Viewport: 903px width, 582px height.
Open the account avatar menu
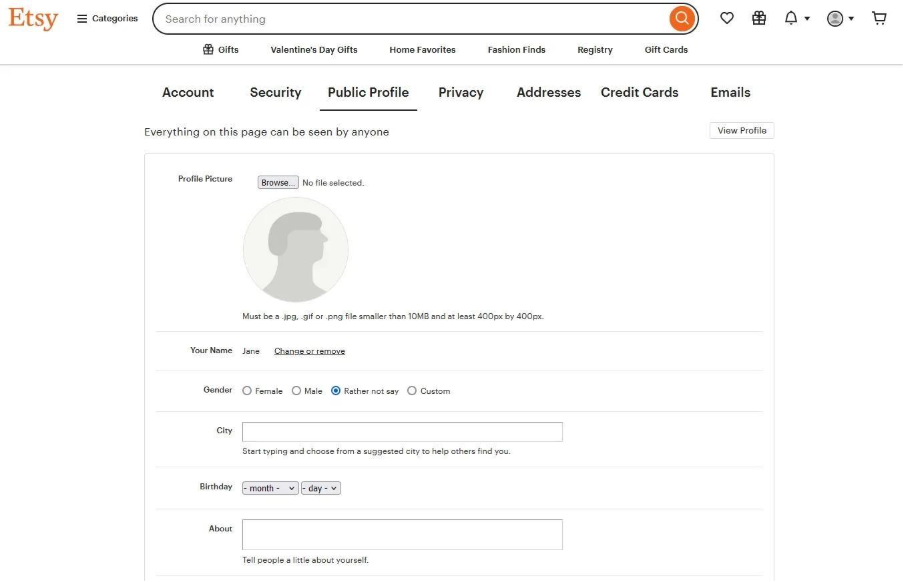(840, 18)
